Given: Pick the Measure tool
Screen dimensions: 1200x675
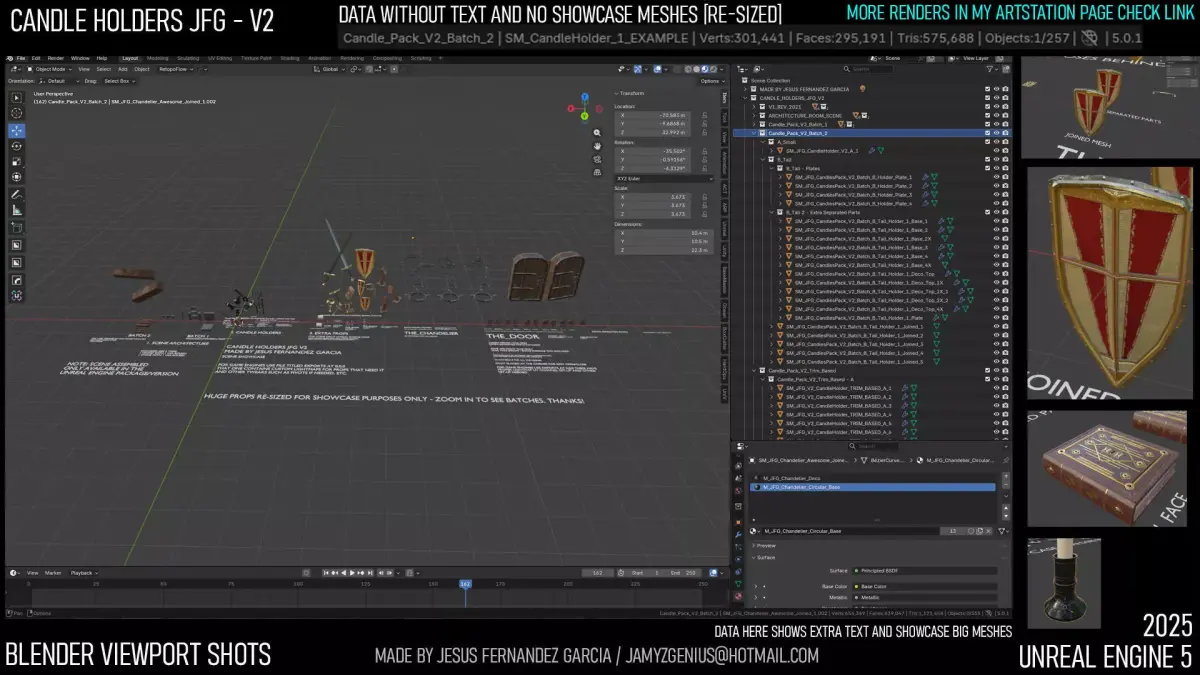Looking at the screenshot, I should [x=16, y=210].
